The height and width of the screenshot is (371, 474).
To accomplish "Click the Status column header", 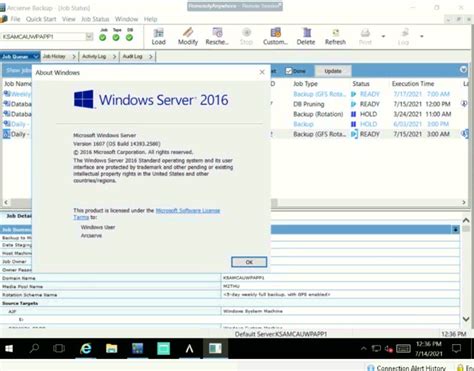I will [x=361, y=84].
